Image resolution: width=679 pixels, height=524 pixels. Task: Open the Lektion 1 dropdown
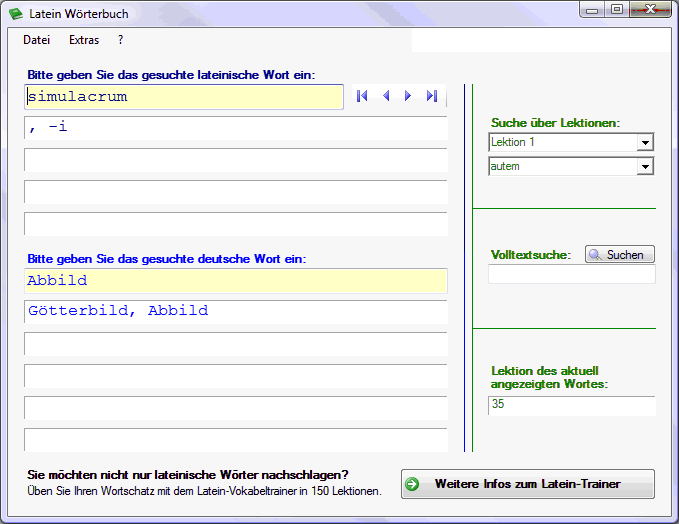644,143
